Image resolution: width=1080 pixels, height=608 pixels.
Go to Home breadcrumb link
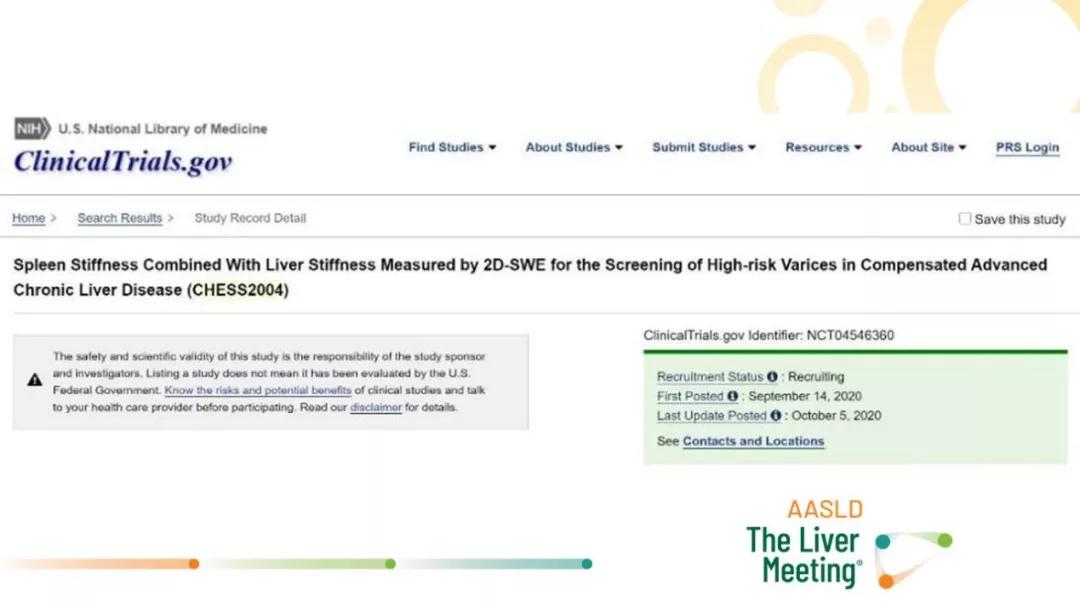pyautogui.click(x=28, y=218)
